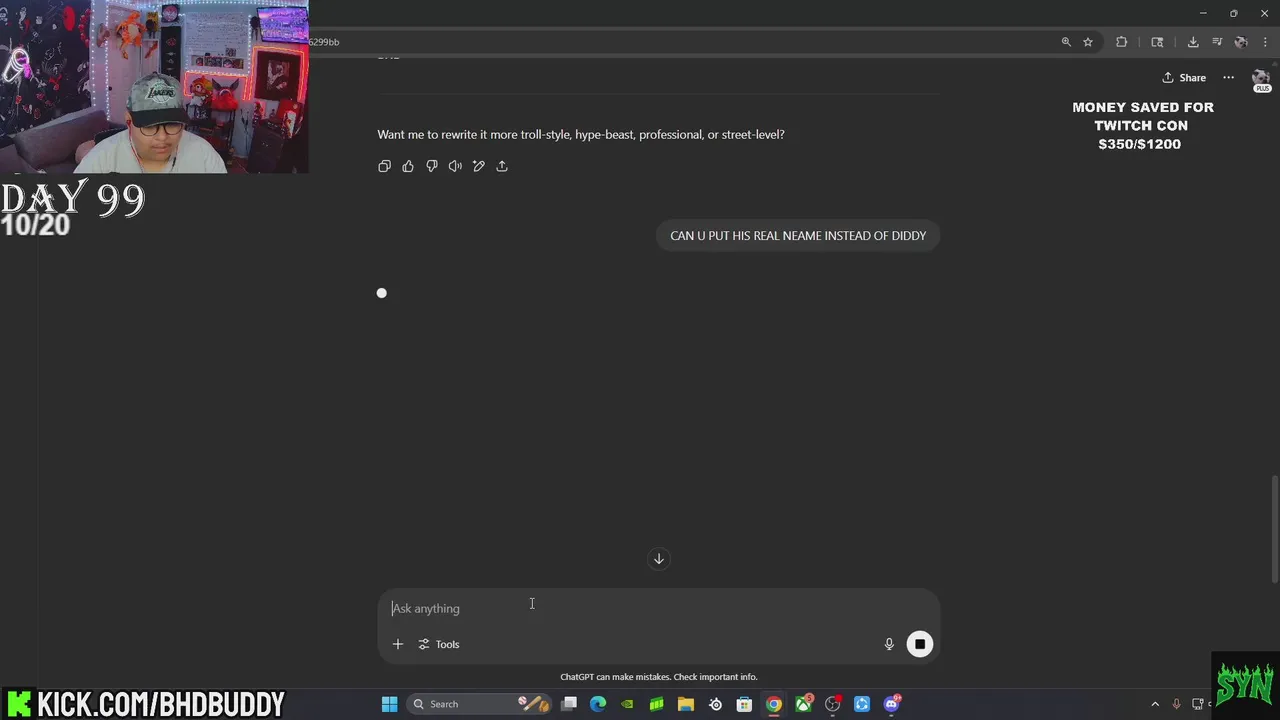Click the Ask anything input field
1280x720 pixels.
658,608
